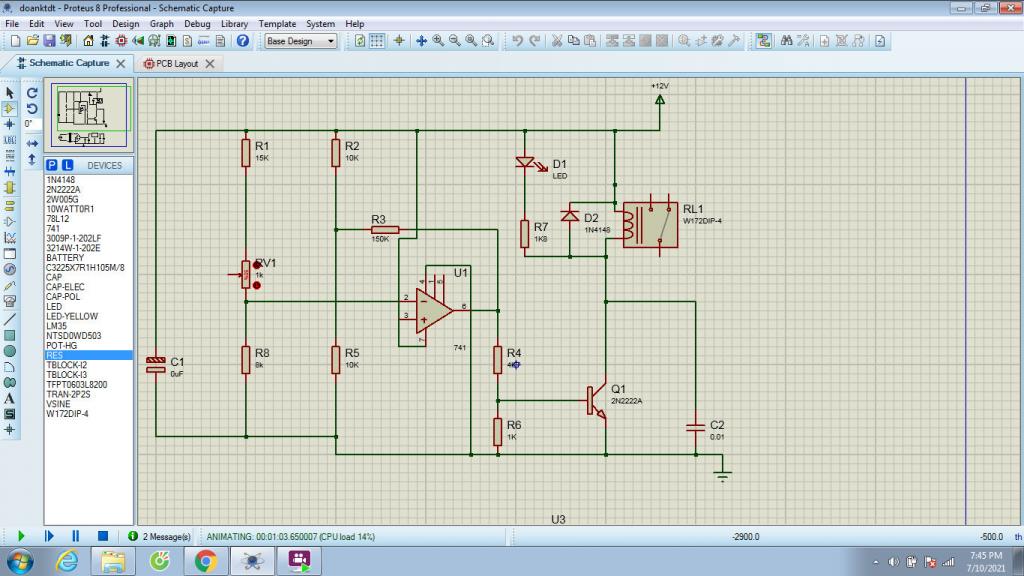Open Google Chrome from the taskbar
Viewport: 1024px width, 576px height.
[x=205, y=561]
